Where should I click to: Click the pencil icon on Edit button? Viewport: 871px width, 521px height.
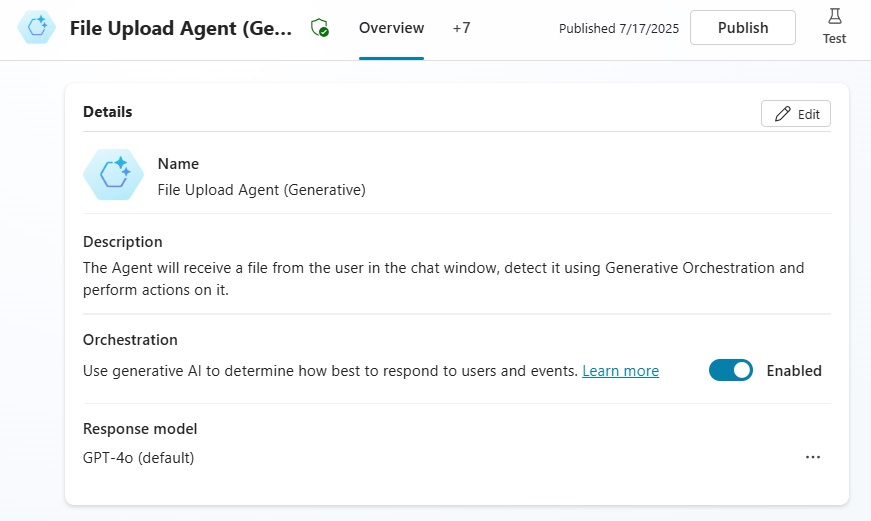783,114
